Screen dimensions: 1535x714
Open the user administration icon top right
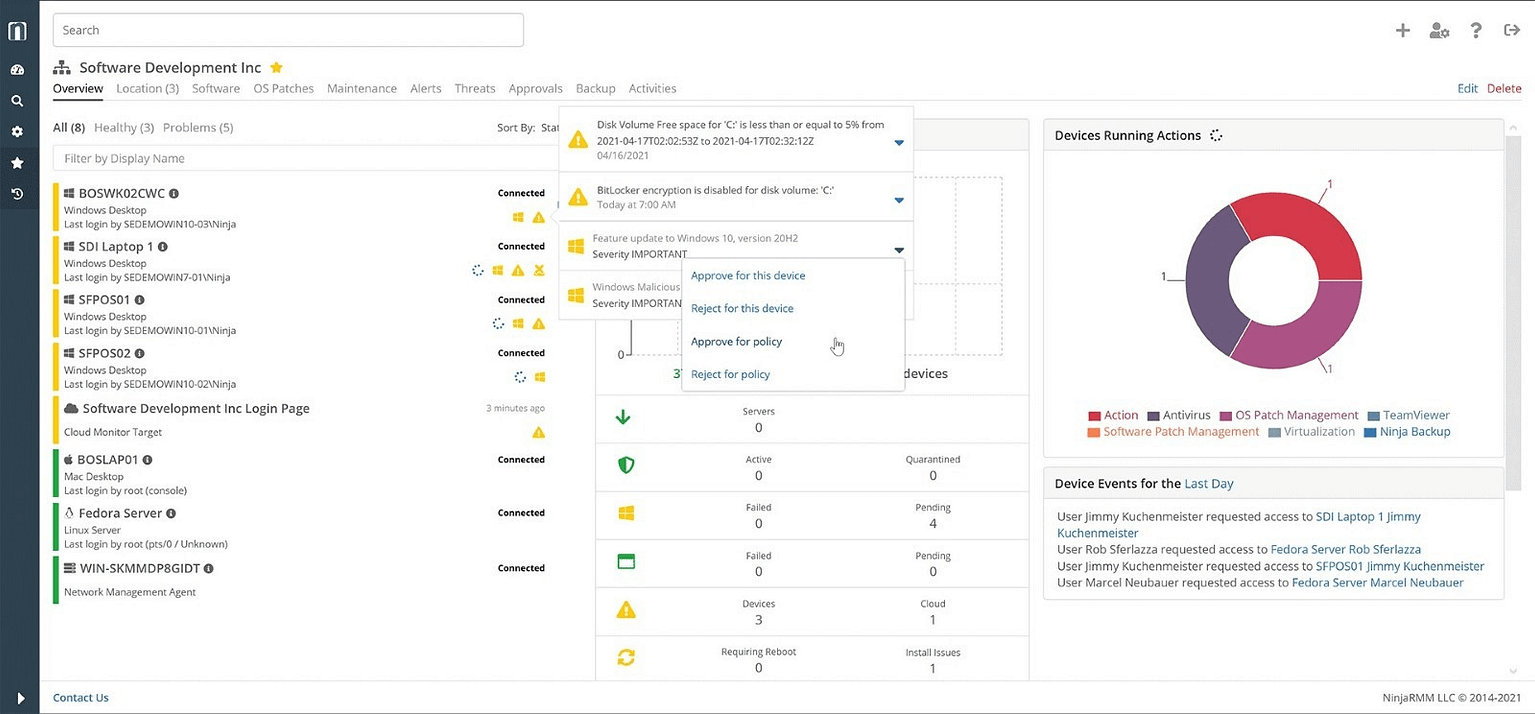pyautogui.click(x=1439, y=30)
